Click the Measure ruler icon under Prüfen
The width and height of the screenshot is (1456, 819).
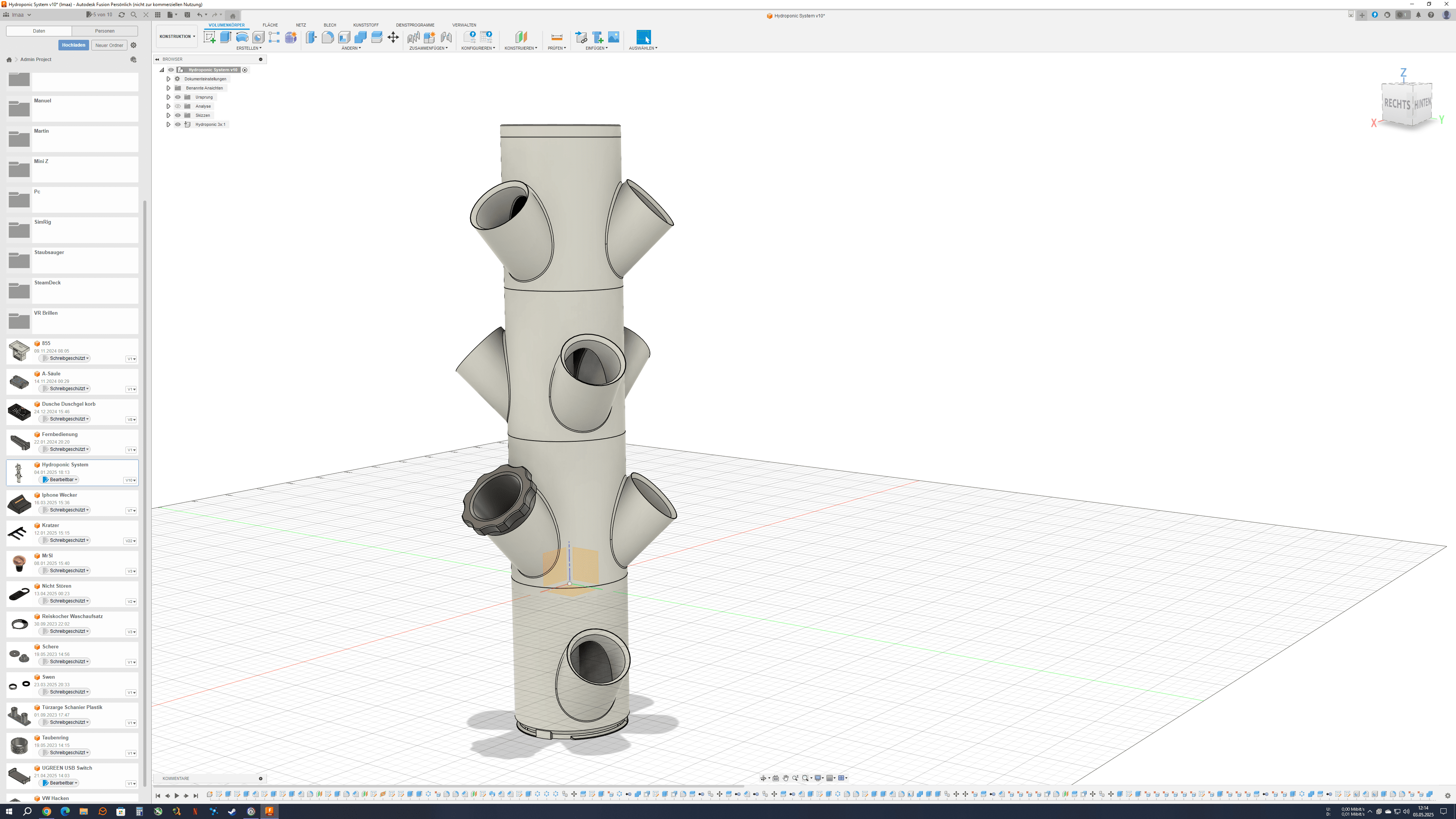(x=556, y=37)
